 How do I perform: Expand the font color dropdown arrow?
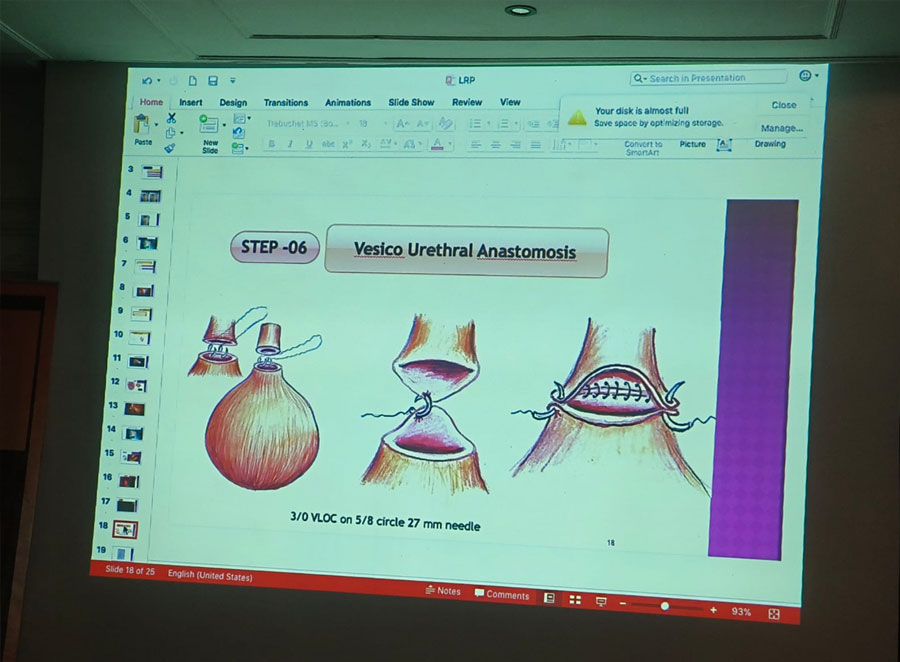[451, 145]
